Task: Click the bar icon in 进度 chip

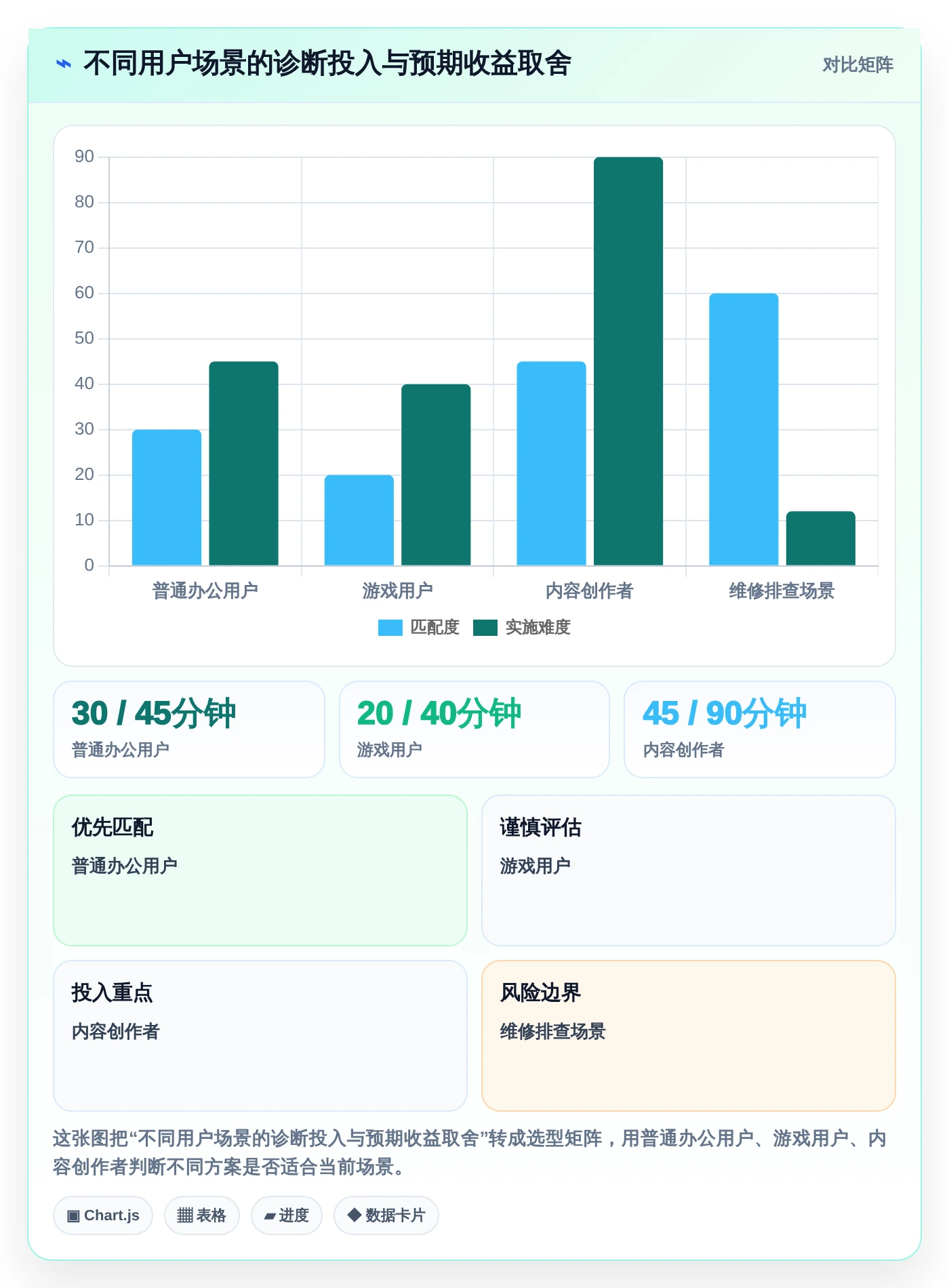Action: (x=270, y=1217)
